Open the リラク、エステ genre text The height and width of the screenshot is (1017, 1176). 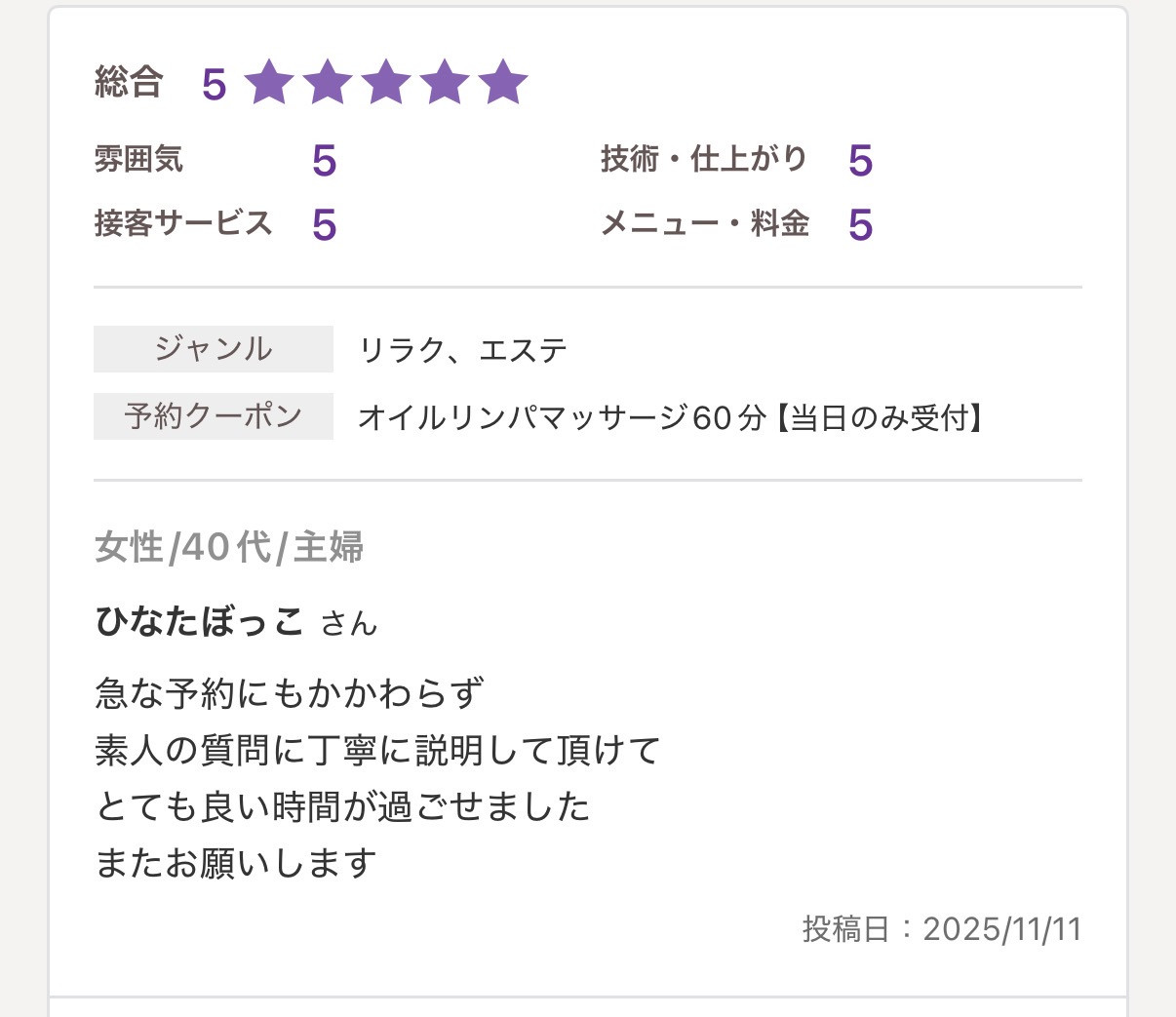pyautogui.click(x=463, y=350)
